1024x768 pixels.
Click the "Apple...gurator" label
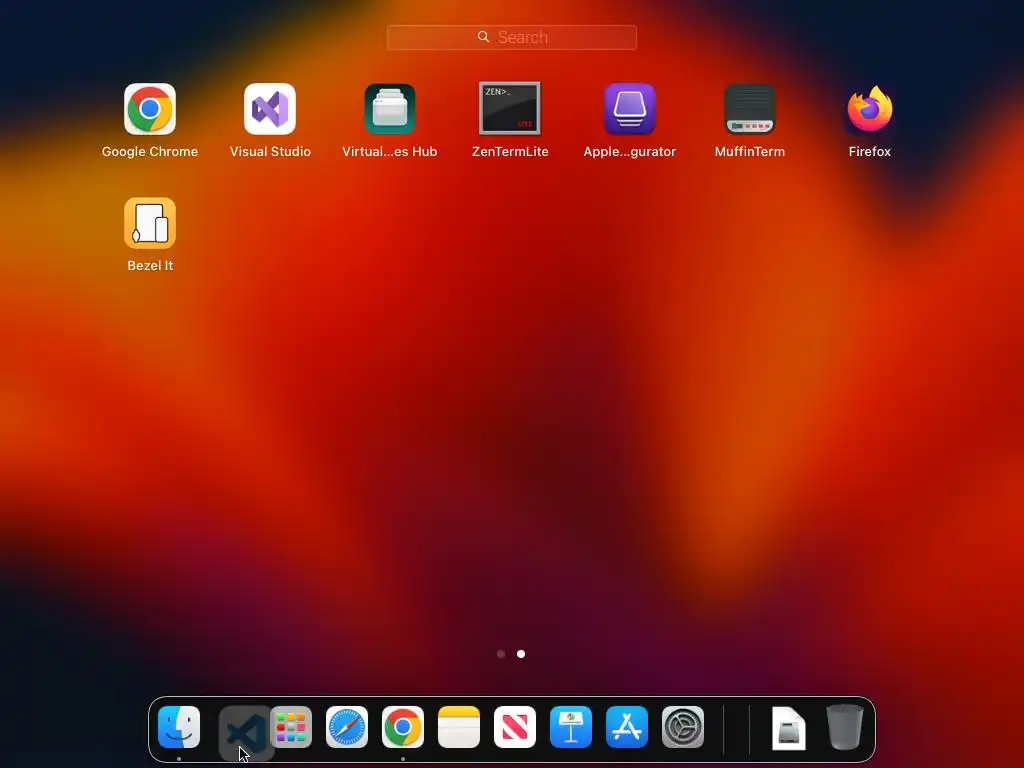pos(630,152)
